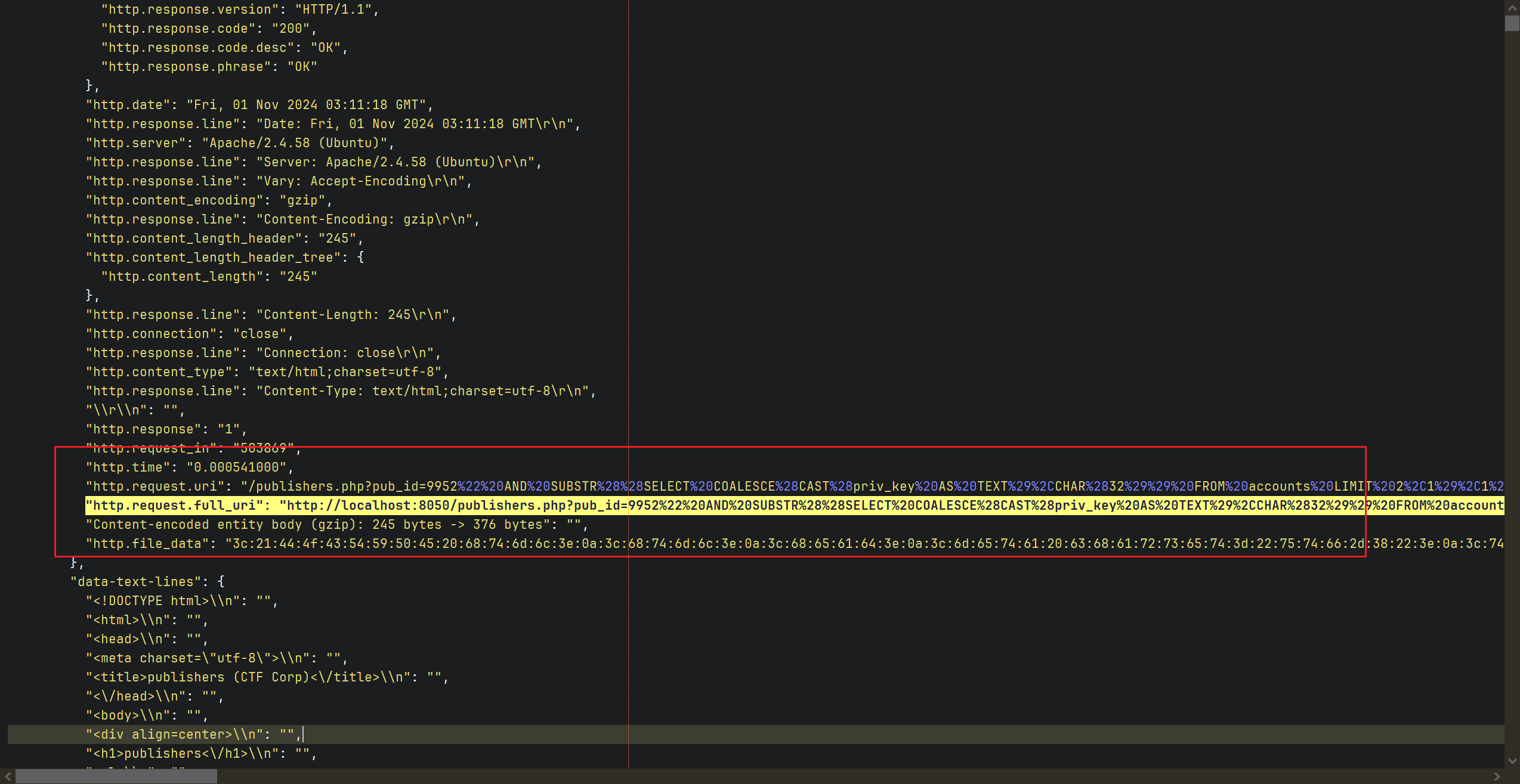The height and width of the screenshot is (784, 1520).
Task: Click the vertical scrollbar up arrow
Action: tap(1512, 8)
